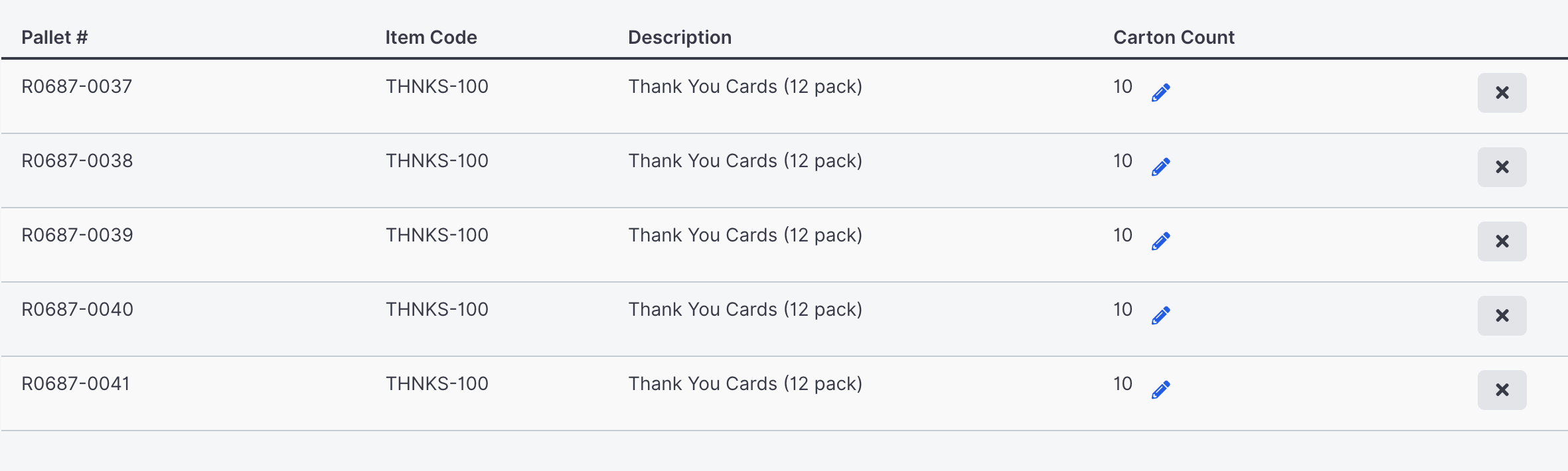This screenshot has width=1568, height=471.
Task: Edit carton count for pallet R0687-0039
Action: [x=1160, y=241]
